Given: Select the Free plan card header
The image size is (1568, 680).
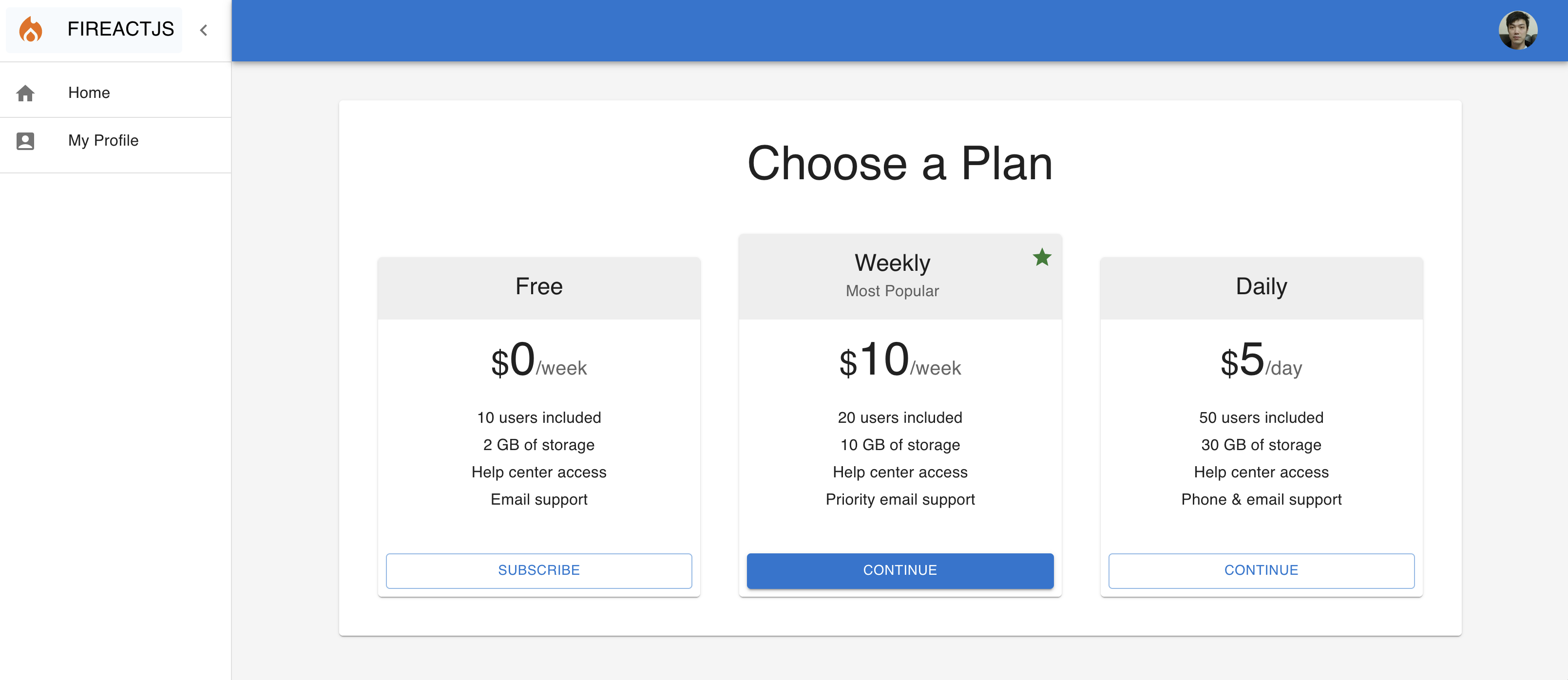Looking at the screenshot, I should pos(539,288).
